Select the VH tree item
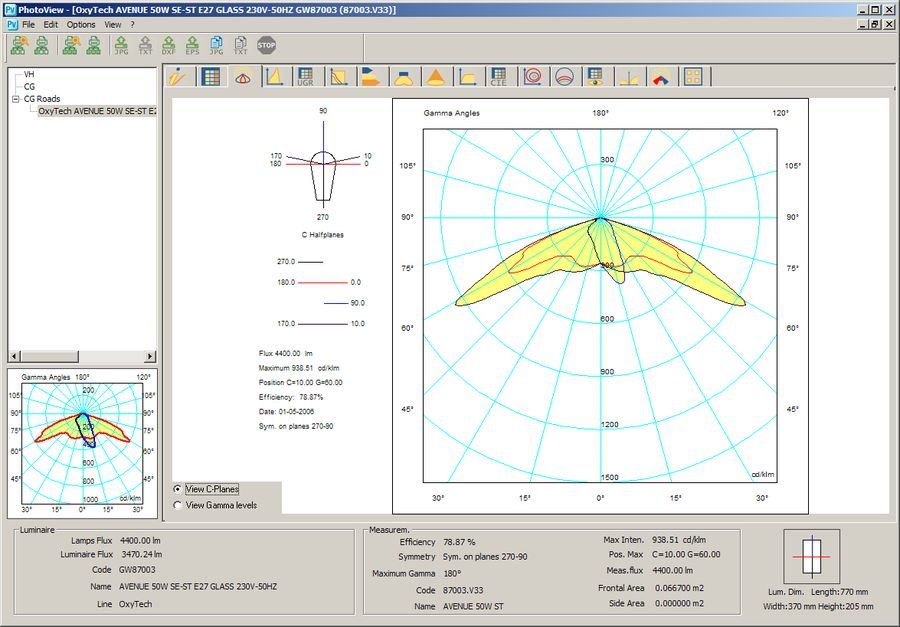Image resolution: width=900 pixels, height=627 pixels. 29,75
